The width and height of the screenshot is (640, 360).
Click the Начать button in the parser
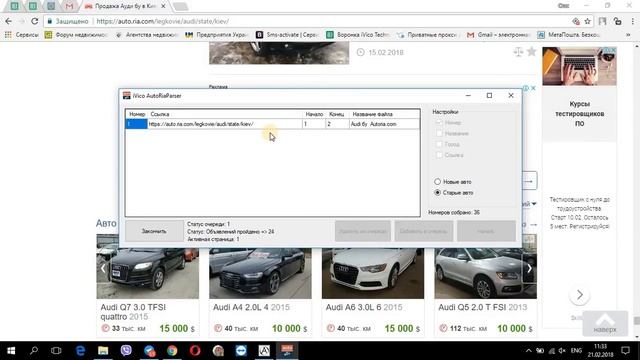point(486,231)
